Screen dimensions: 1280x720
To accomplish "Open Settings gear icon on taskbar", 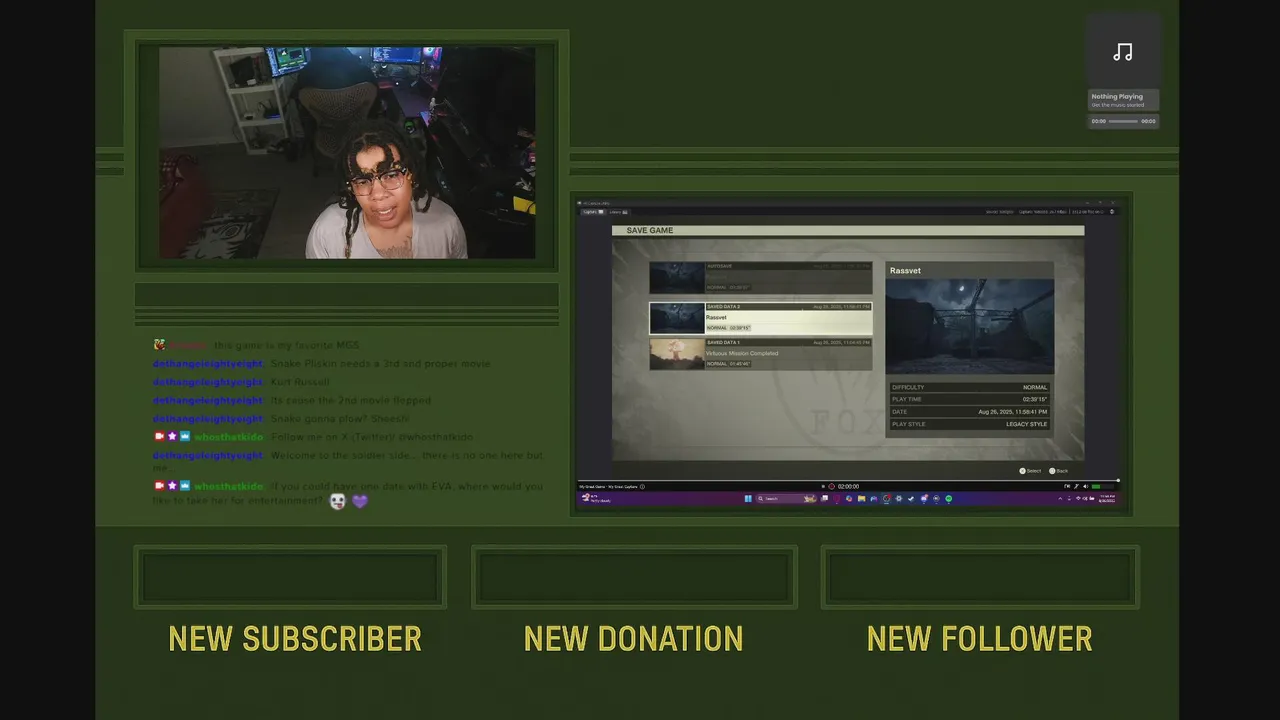I will [899, 498].
